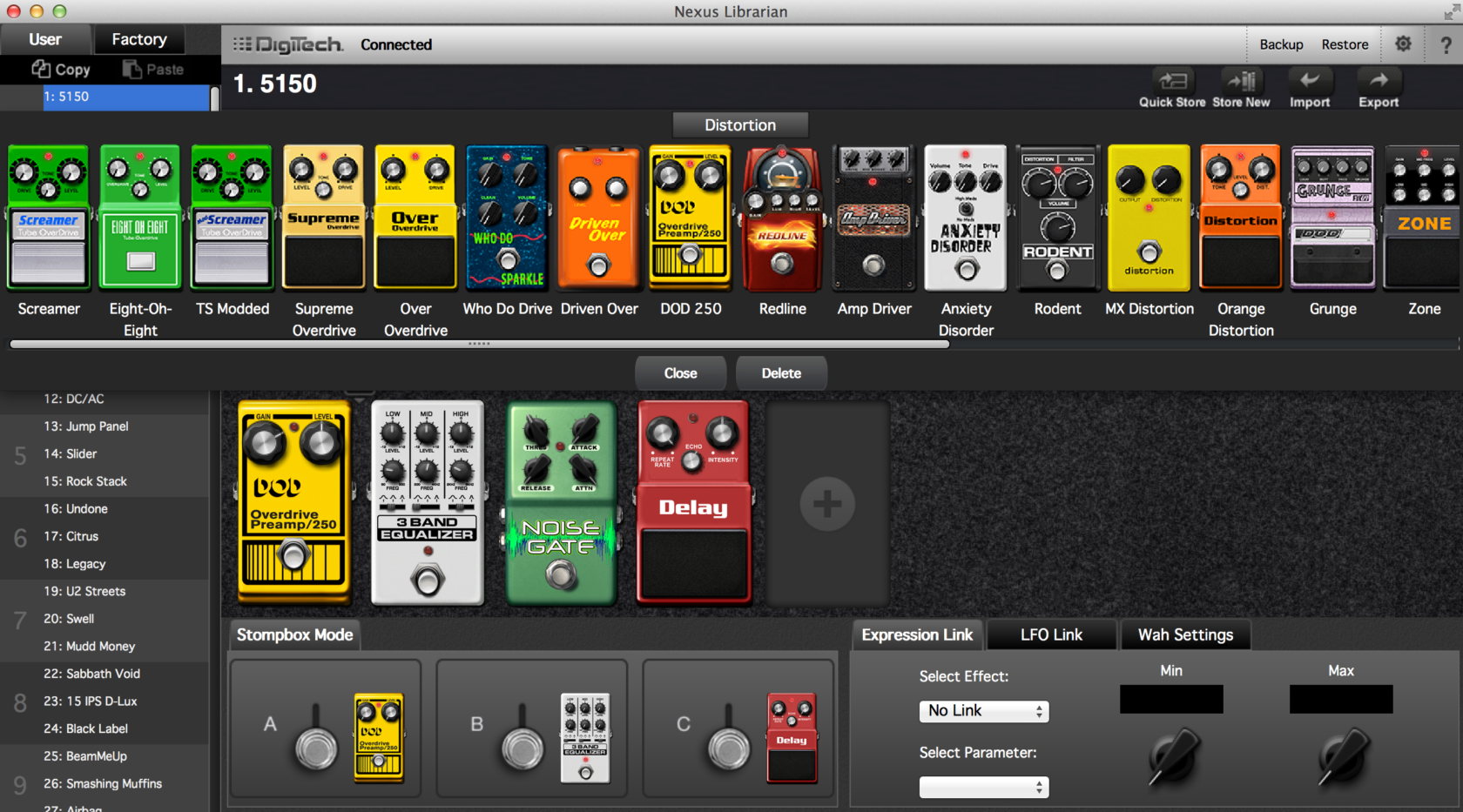This screenshot has width=1463, height=812.
Task: Choose the Over Overdrive pedal
Action: coord(415,218)
